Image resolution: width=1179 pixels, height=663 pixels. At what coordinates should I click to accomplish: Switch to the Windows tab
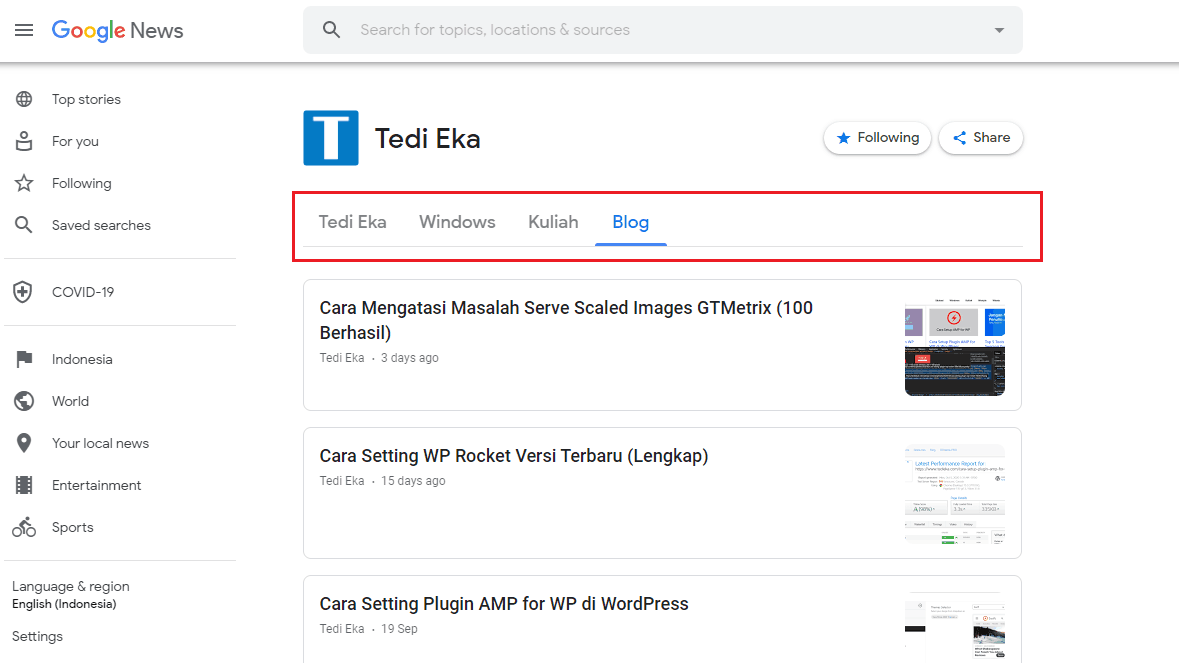[457, 222]
